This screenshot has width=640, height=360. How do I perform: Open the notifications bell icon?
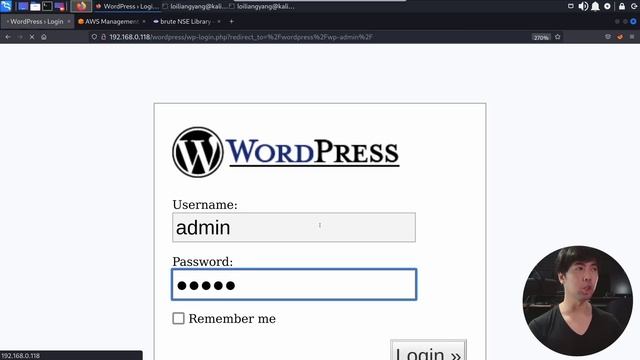pos(596,6)
